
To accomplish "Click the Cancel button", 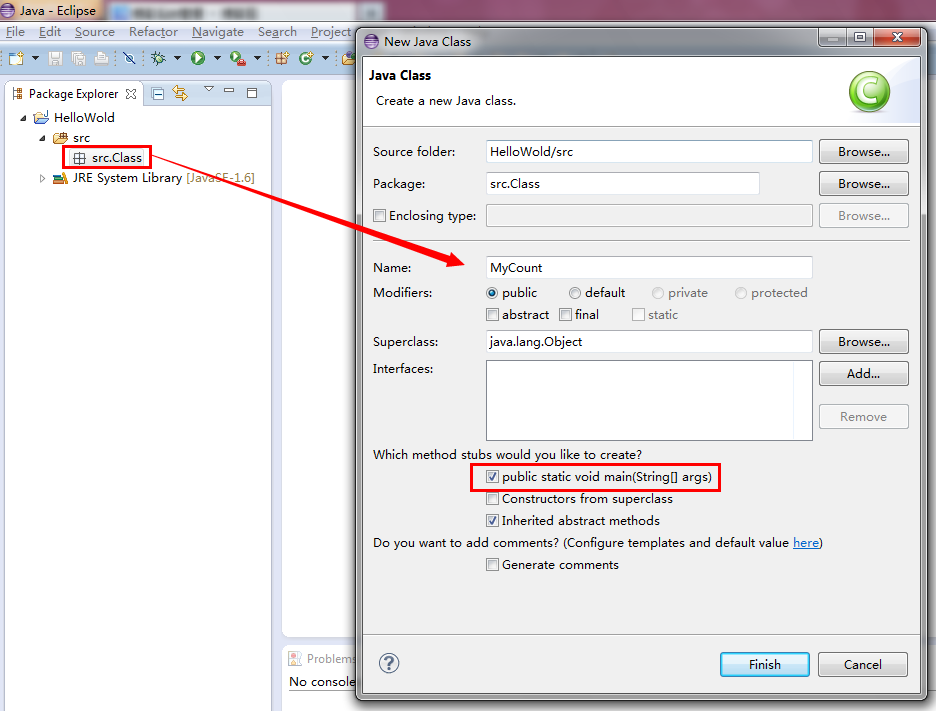I will pyautogui.click(x=863, y=664).
